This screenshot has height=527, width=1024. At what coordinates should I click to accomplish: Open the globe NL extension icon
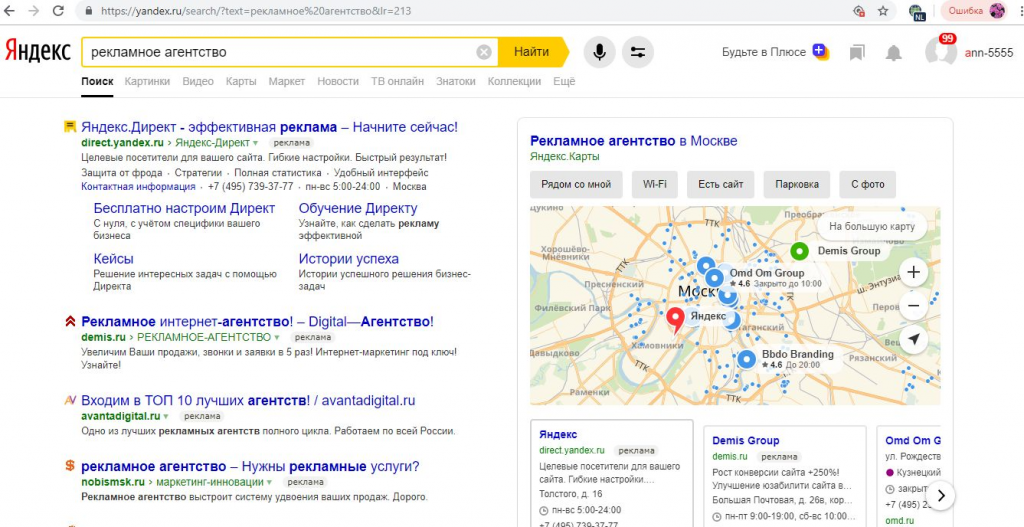tap(916, 12)
